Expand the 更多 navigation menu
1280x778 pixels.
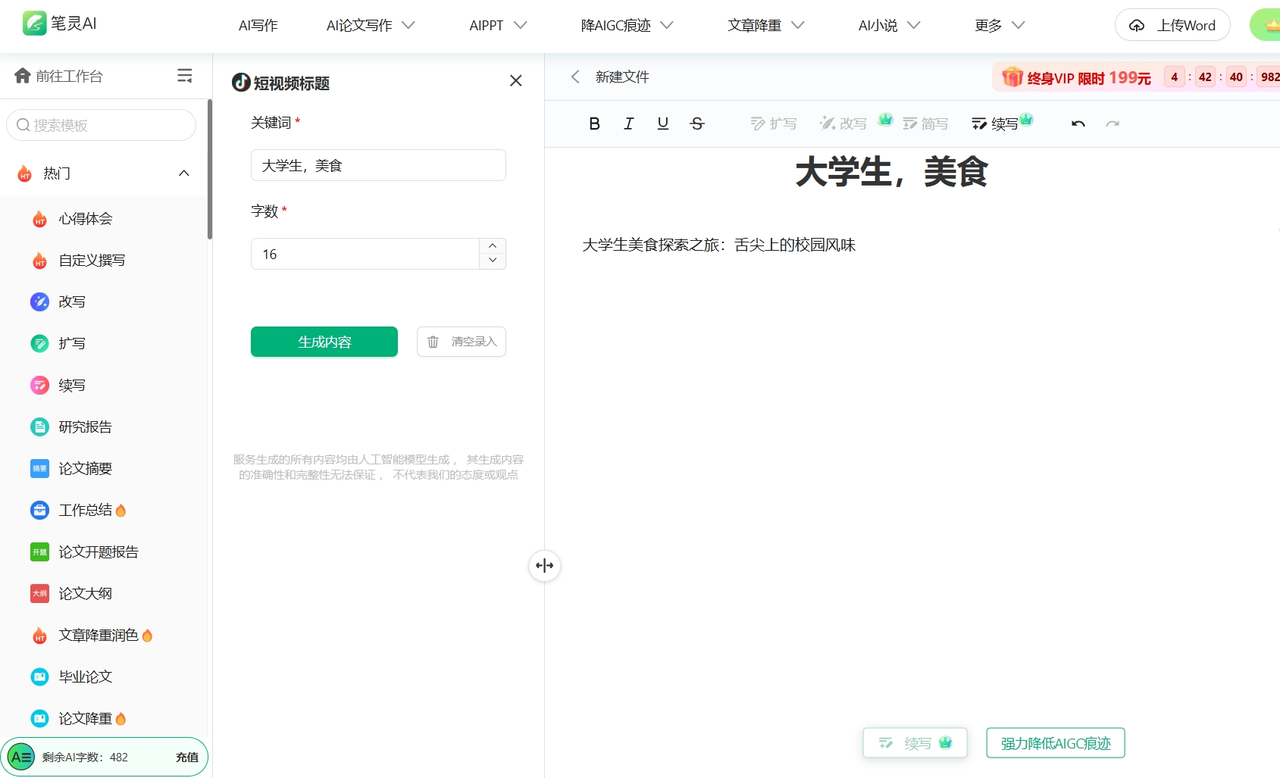[x=1000, y=26]
